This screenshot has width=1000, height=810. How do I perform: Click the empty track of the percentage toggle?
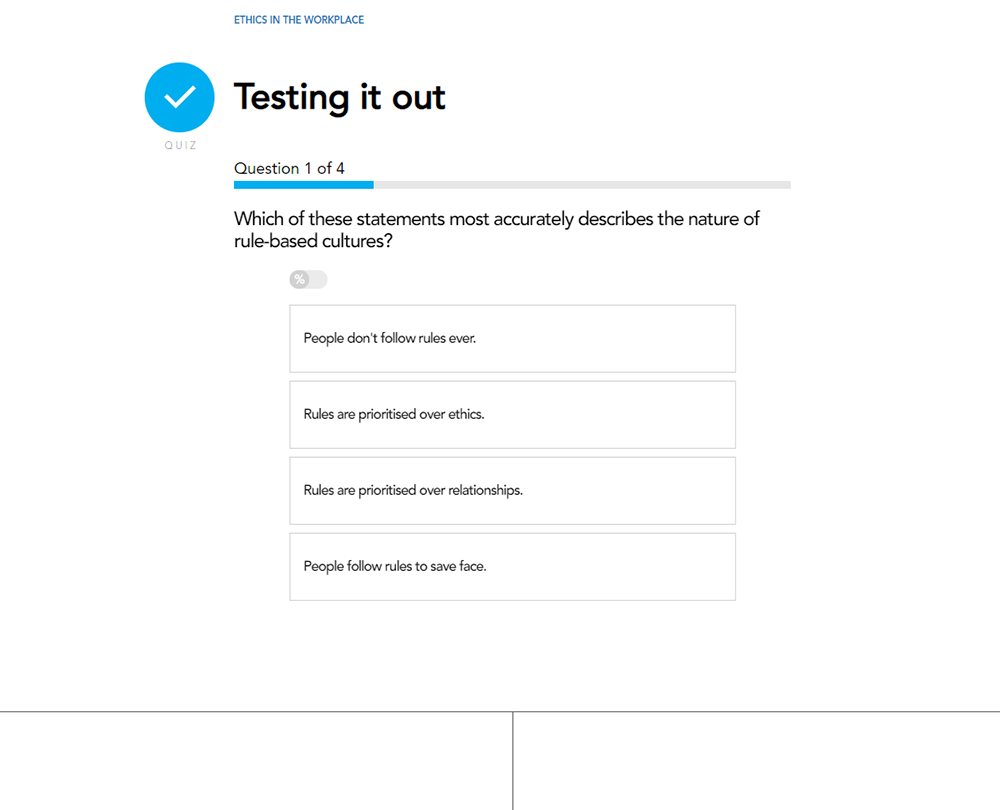(318, 280)
